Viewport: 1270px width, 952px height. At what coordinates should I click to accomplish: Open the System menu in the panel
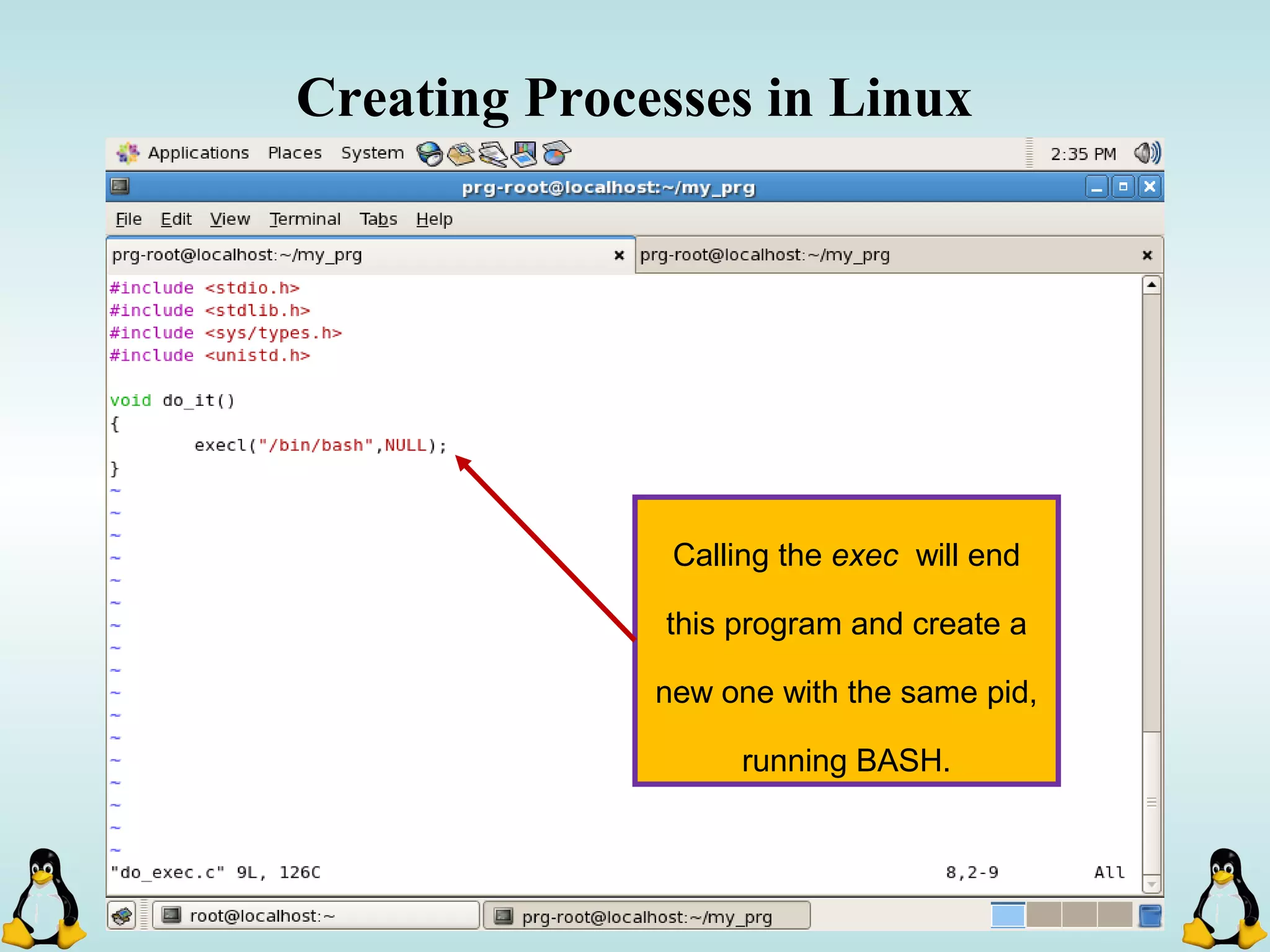[372, 153]
